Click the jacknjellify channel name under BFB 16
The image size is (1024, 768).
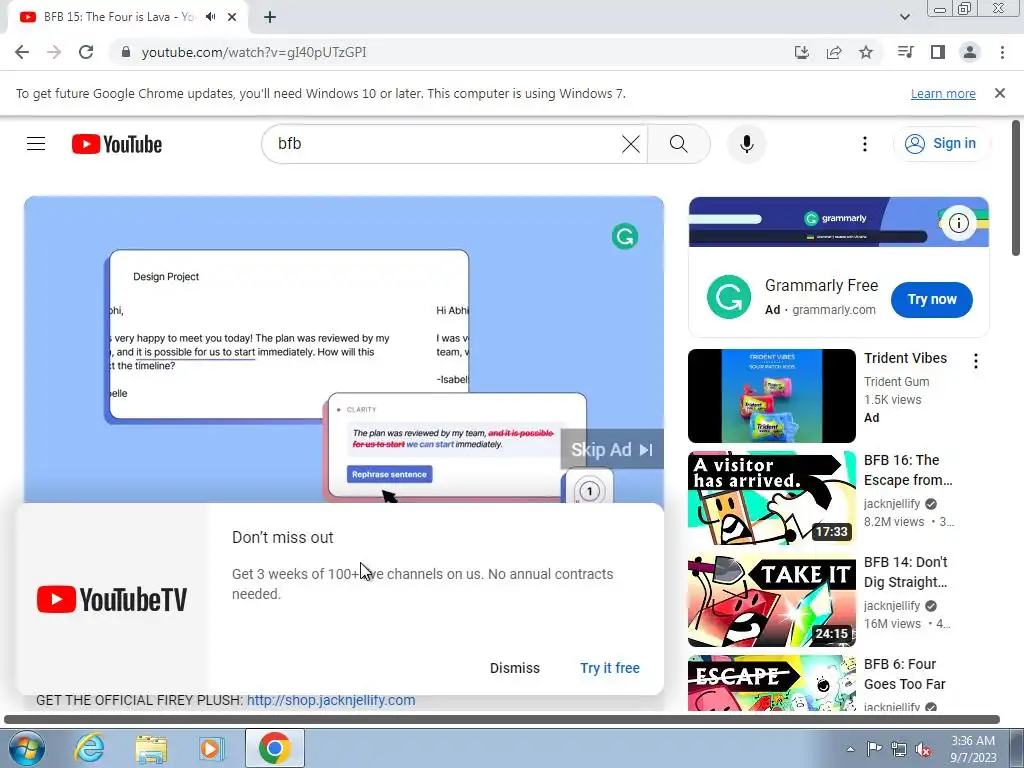(891, 504)
